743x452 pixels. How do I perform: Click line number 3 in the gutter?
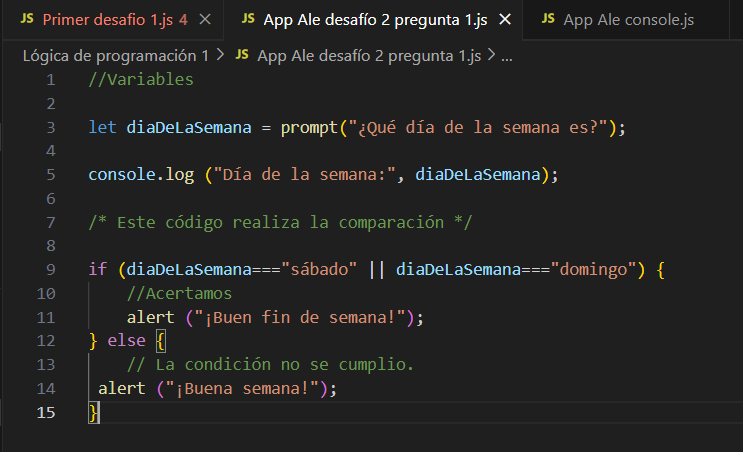tap(51, 127)
